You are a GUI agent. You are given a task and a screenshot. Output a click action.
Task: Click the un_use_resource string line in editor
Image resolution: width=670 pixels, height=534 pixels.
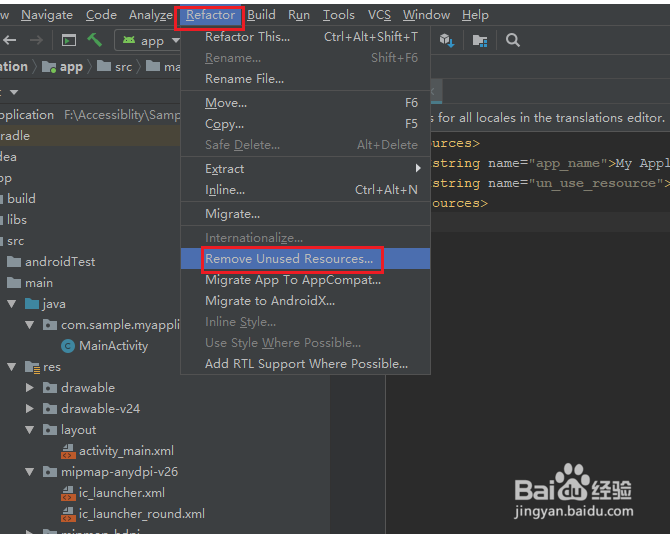[x=550, y=183]
